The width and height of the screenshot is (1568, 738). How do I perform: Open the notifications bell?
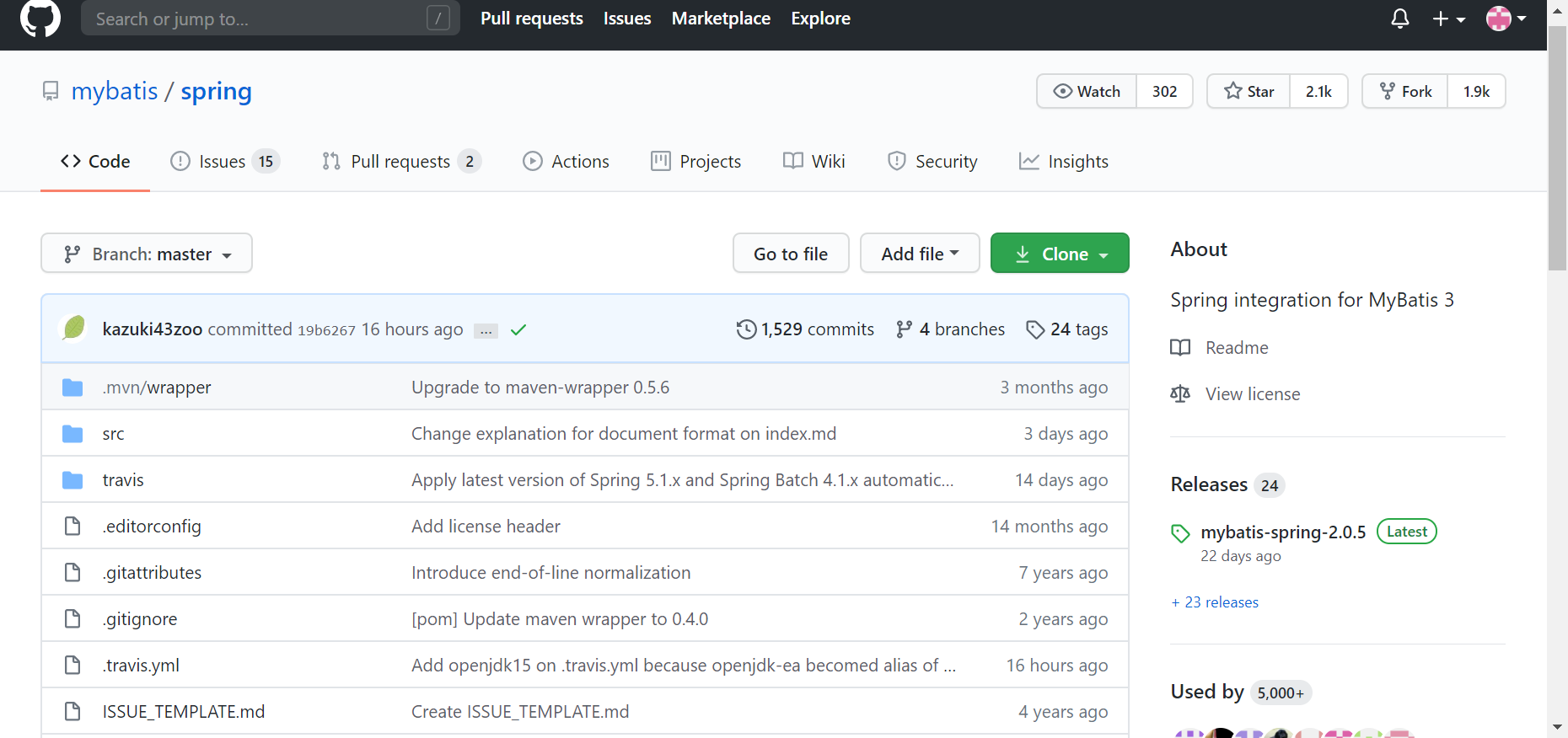coord(1399,19)
